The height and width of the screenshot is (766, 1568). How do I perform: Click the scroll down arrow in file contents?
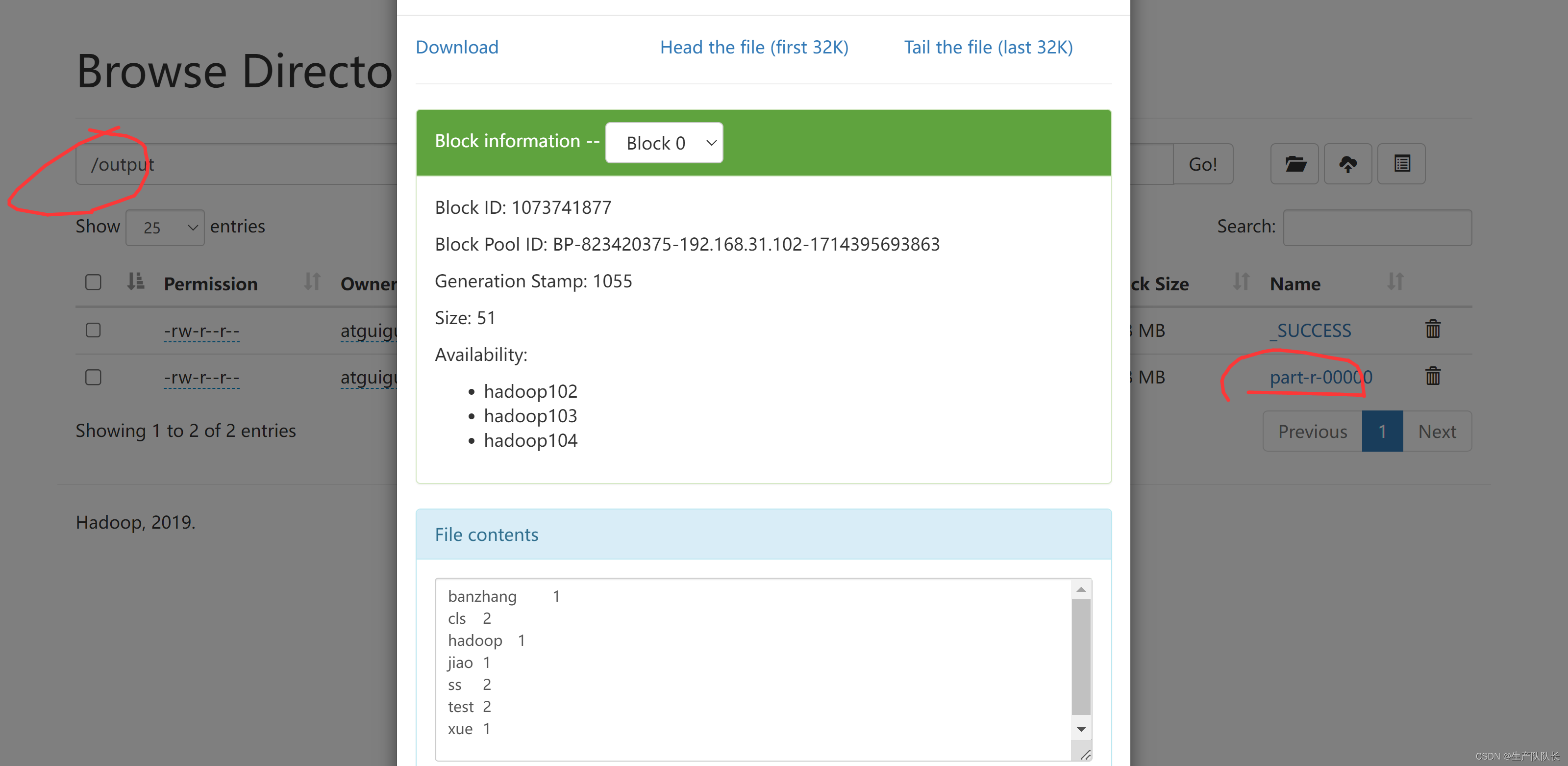pyautogui.click(x=1081, y=729)
